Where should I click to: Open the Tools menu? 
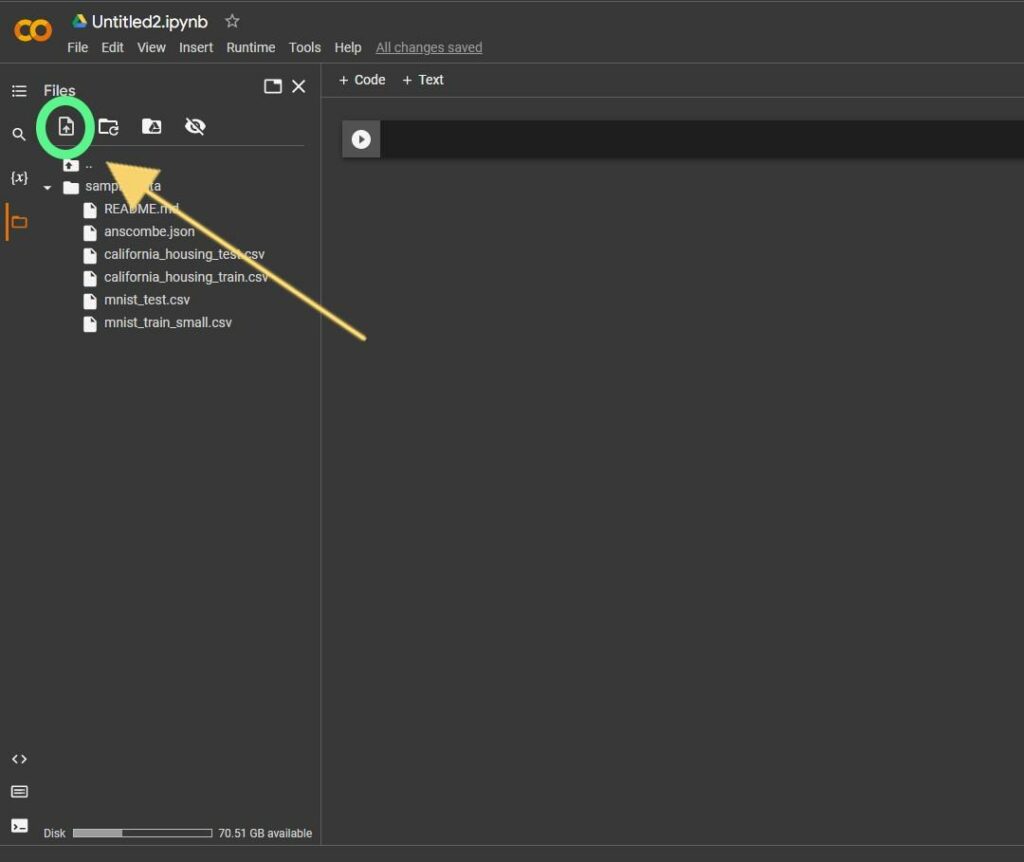305,48
